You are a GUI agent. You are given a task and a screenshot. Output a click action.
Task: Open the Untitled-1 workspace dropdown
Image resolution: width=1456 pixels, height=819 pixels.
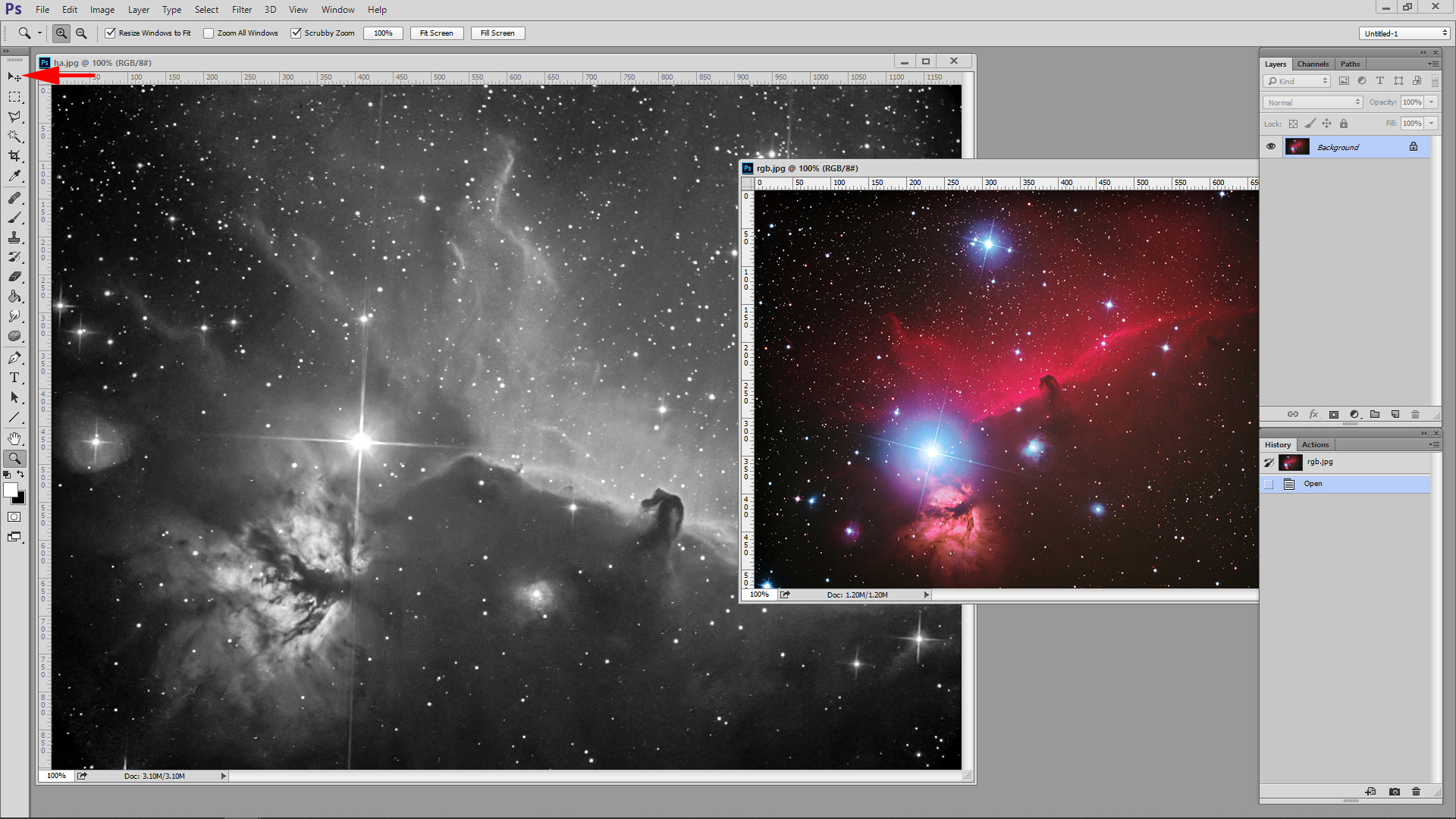(x=1404, y=33)
